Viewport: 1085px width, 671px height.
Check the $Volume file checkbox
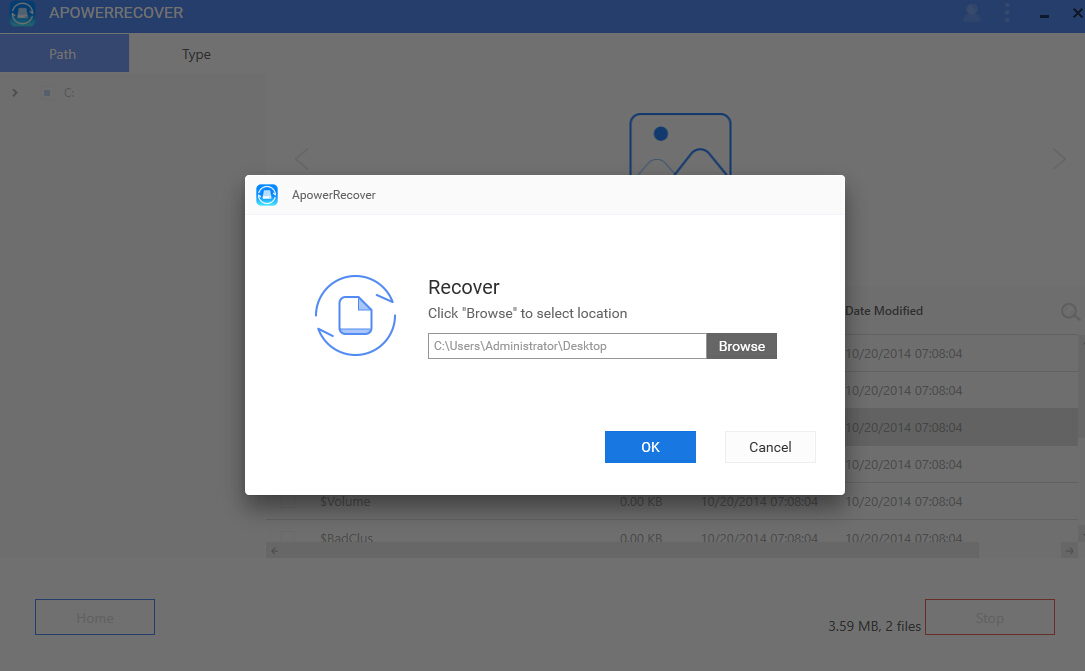click(288, 502)
